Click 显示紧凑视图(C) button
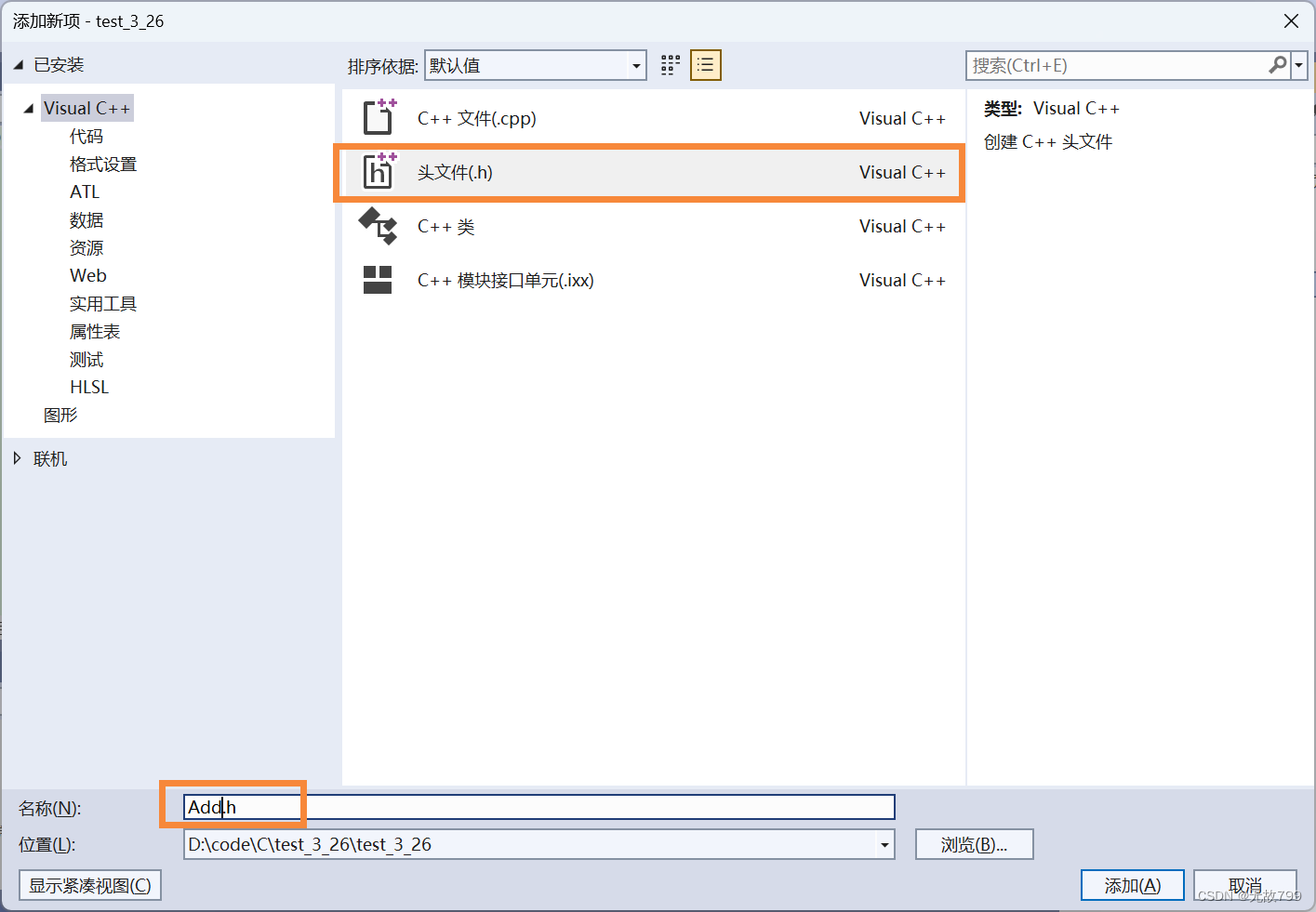The image size is (1316, 912). [x=90, y=885]
